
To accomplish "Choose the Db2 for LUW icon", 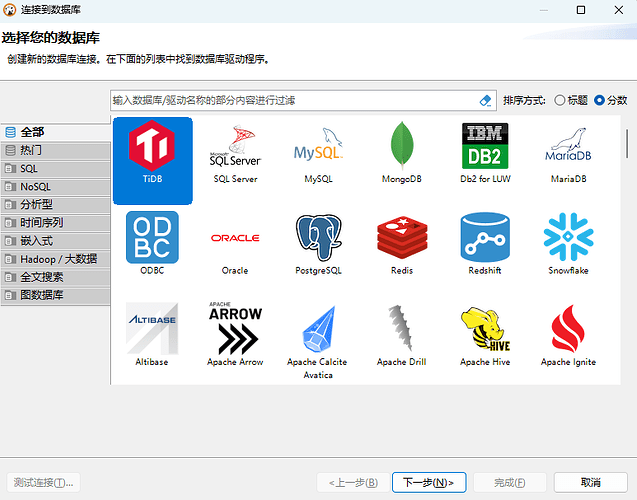I will 485,145.
